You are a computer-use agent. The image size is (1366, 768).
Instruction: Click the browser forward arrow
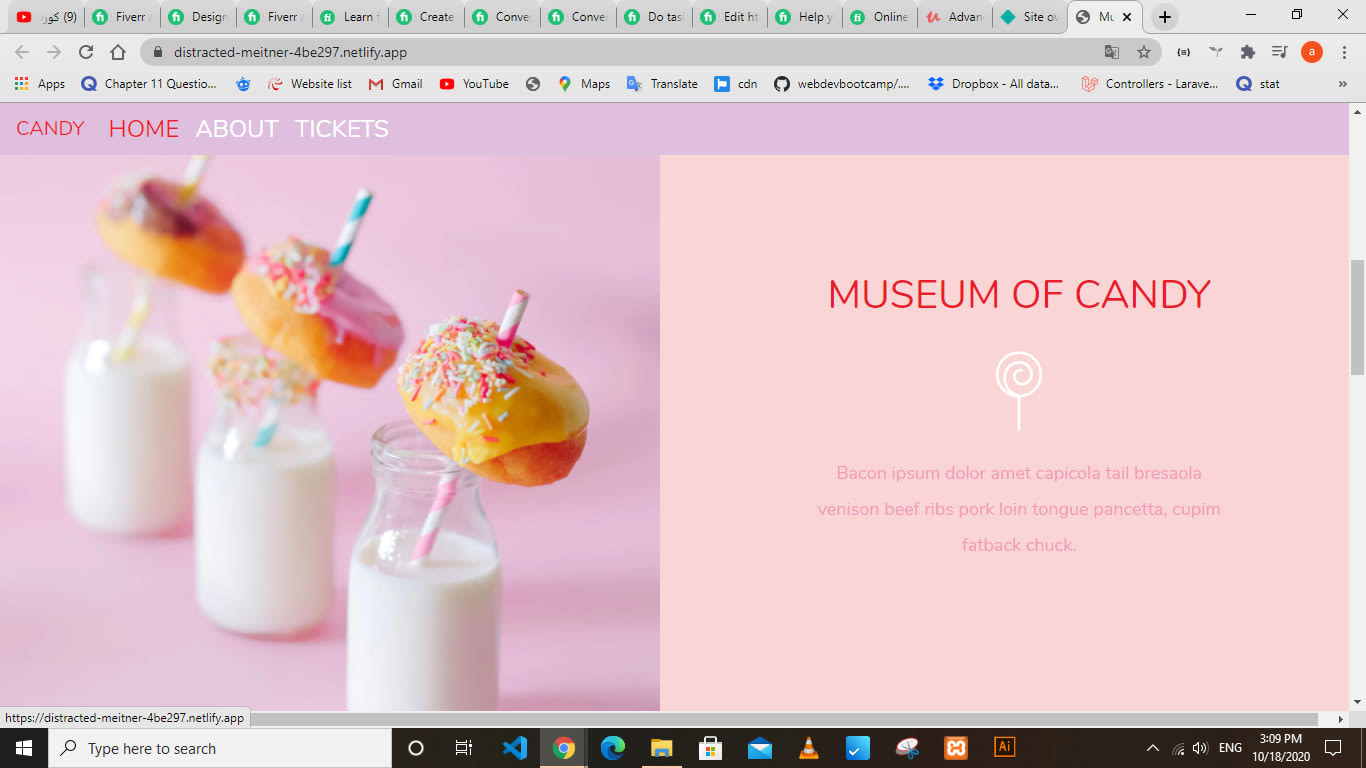point(54,52)
